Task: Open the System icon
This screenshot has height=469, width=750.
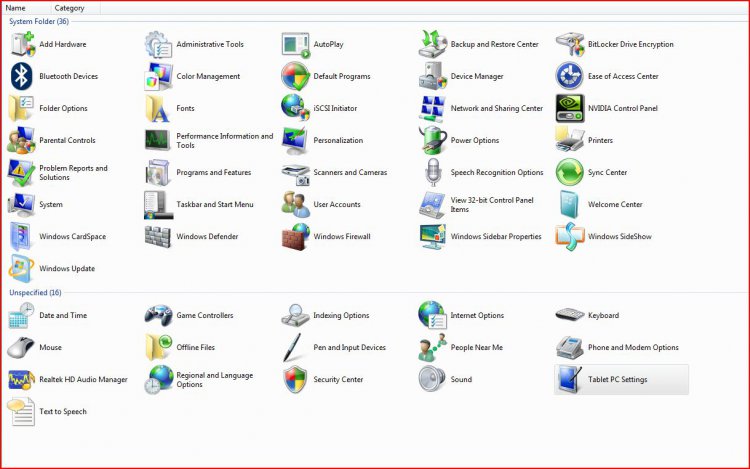Action: click(22, 204)
